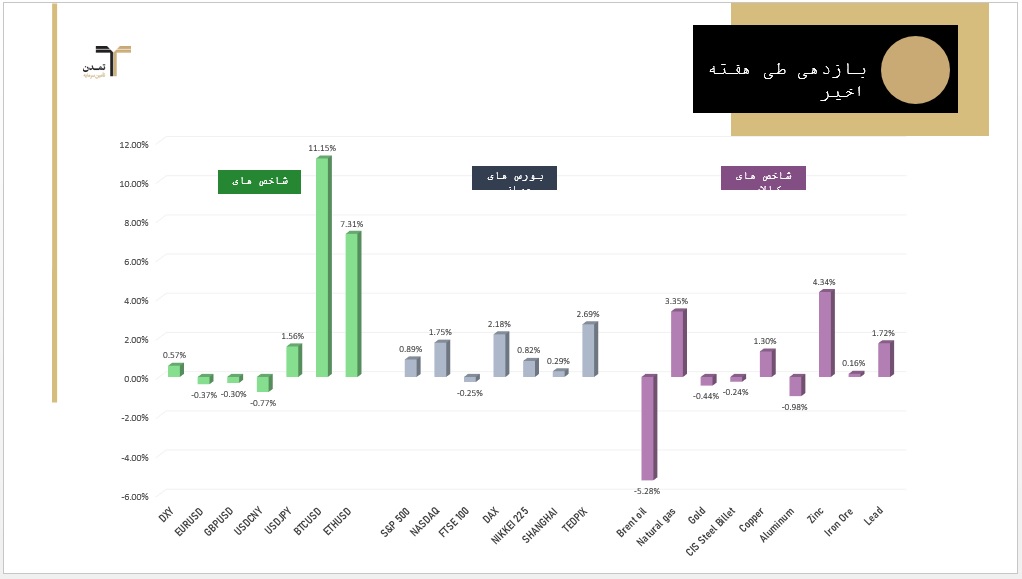Select the negative purple Brent oil bar
Screen dimensions: 1022x579
point(648,427)
